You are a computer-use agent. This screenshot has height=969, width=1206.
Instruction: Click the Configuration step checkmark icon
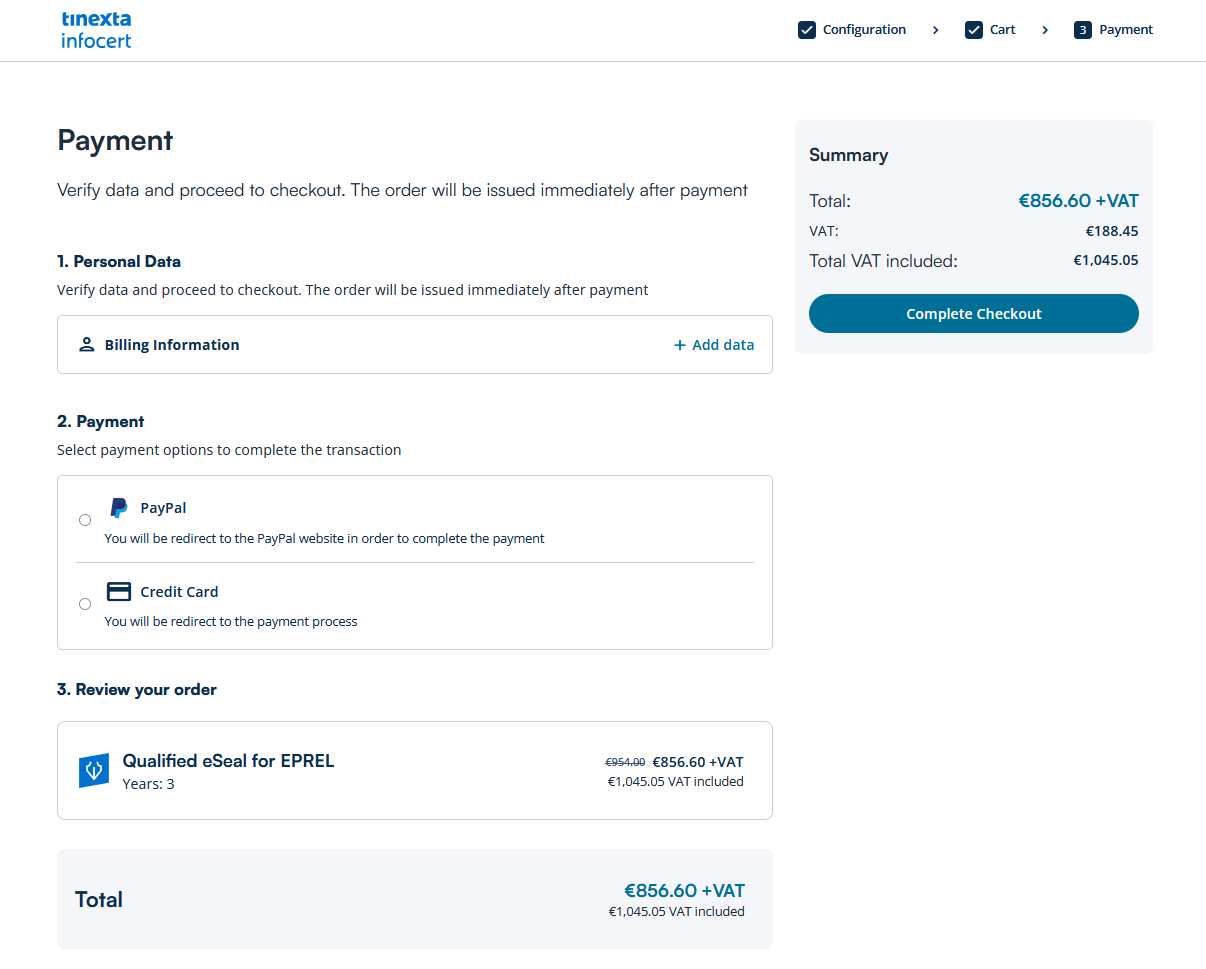[807, 30]
